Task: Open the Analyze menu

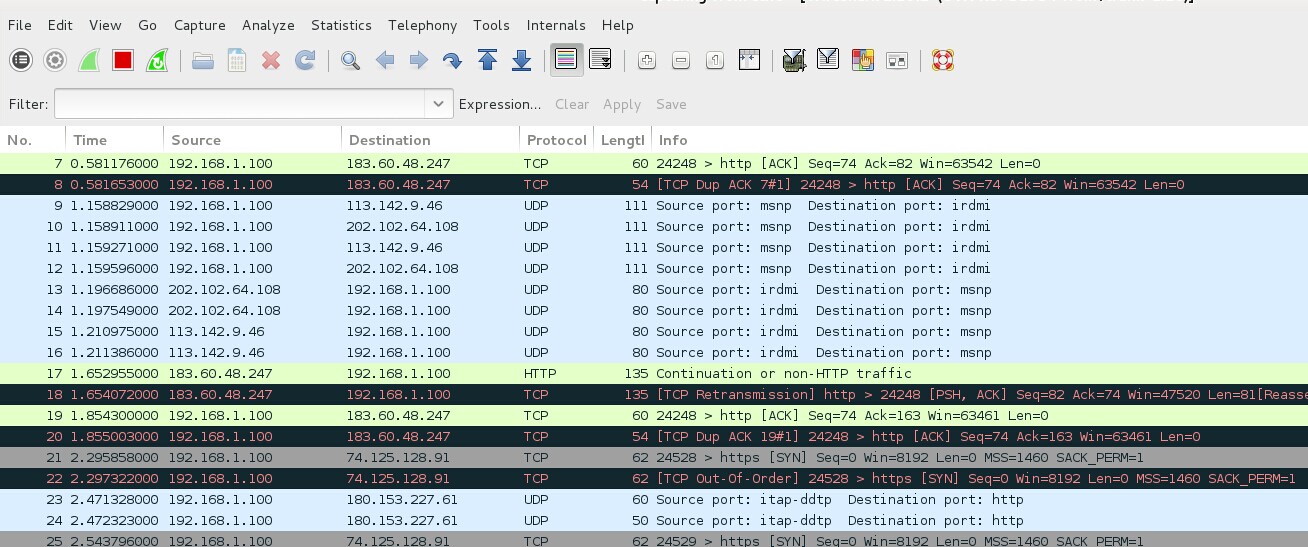Action: coord(268,25)
